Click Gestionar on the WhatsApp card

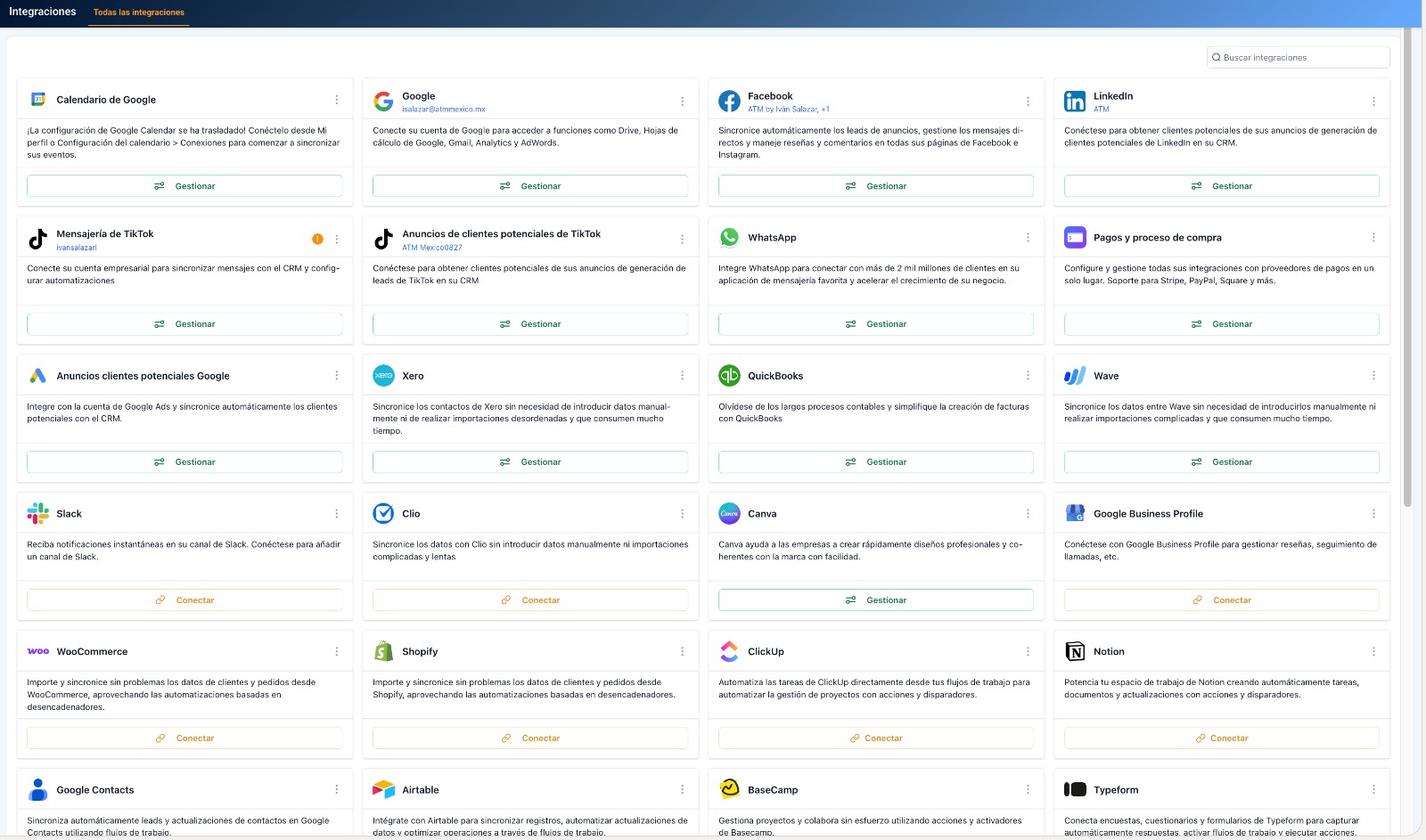(876, 324)
